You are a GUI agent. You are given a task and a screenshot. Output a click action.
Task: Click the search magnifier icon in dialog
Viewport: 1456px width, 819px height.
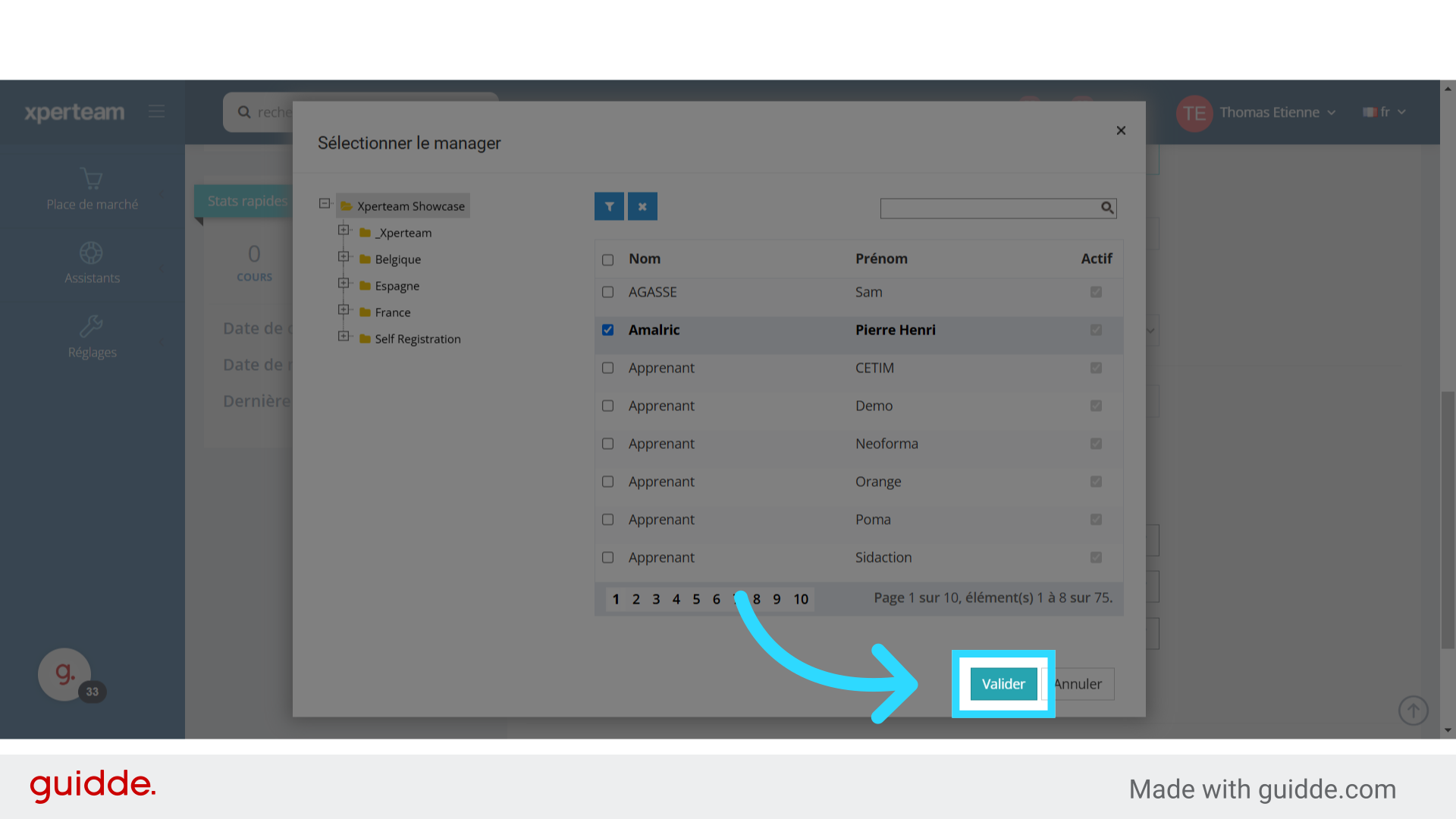coord(1107,208)
